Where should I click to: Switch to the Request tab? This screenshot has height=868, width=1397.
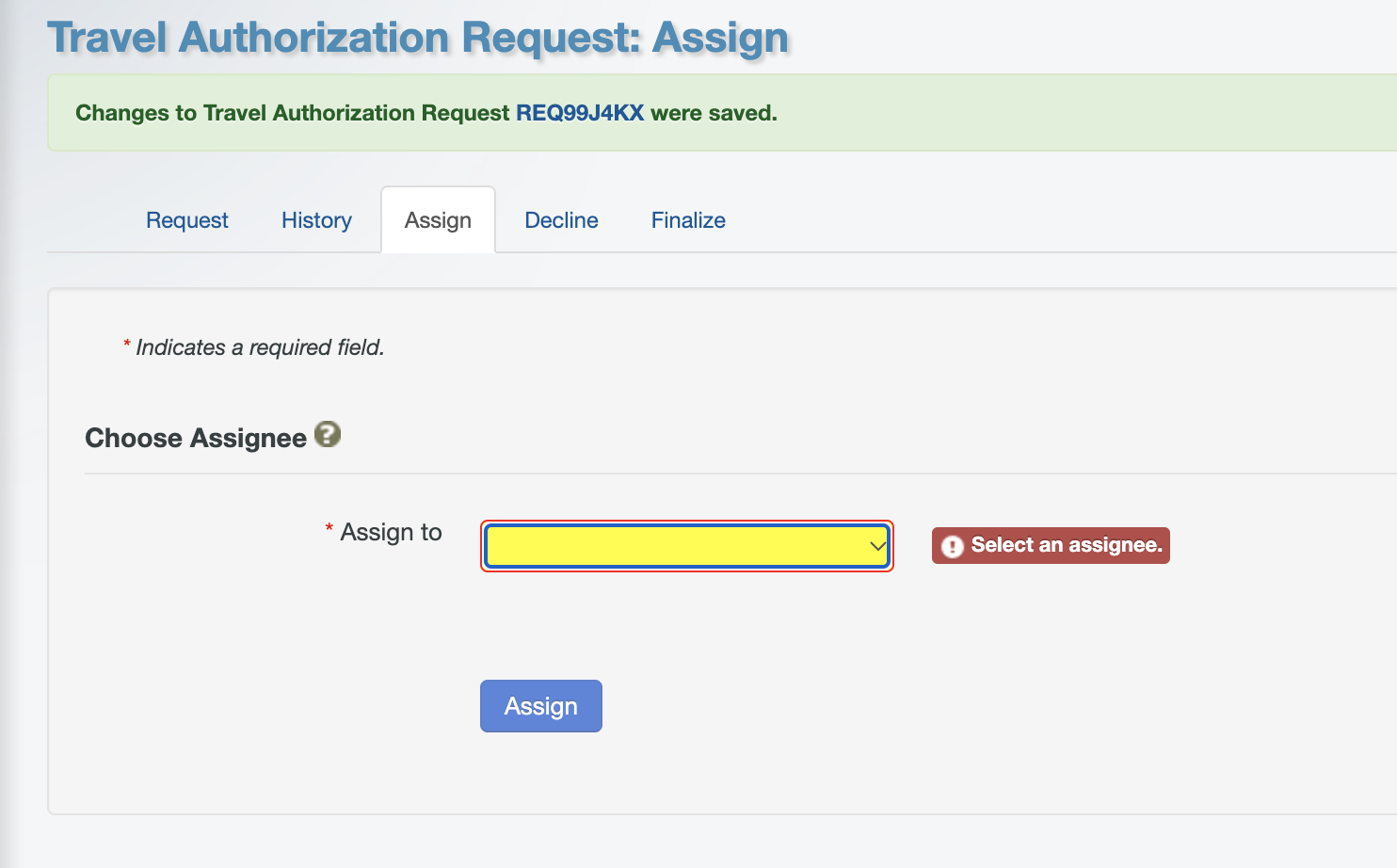186,219
